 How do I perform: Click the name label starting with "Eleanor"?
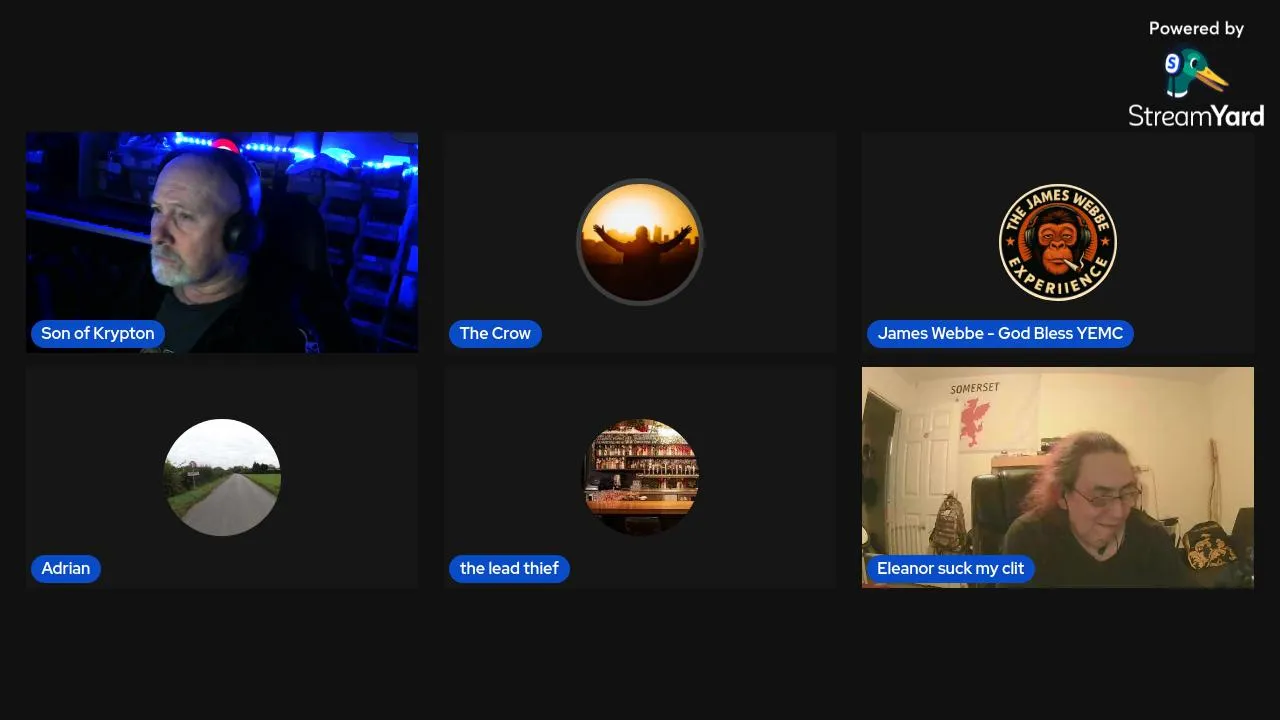951,568
